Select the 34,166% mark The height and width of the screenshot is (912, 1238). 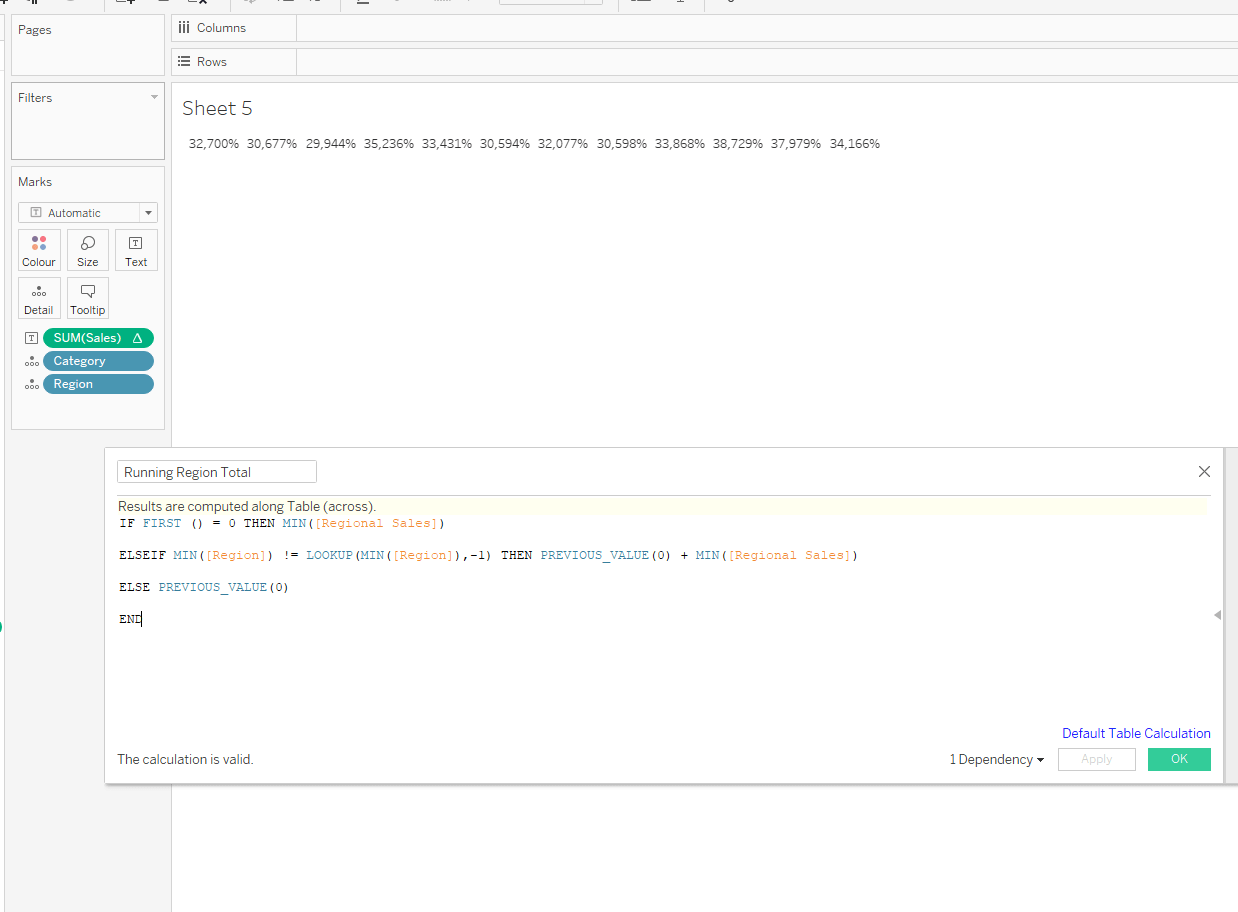coord(855,144)
